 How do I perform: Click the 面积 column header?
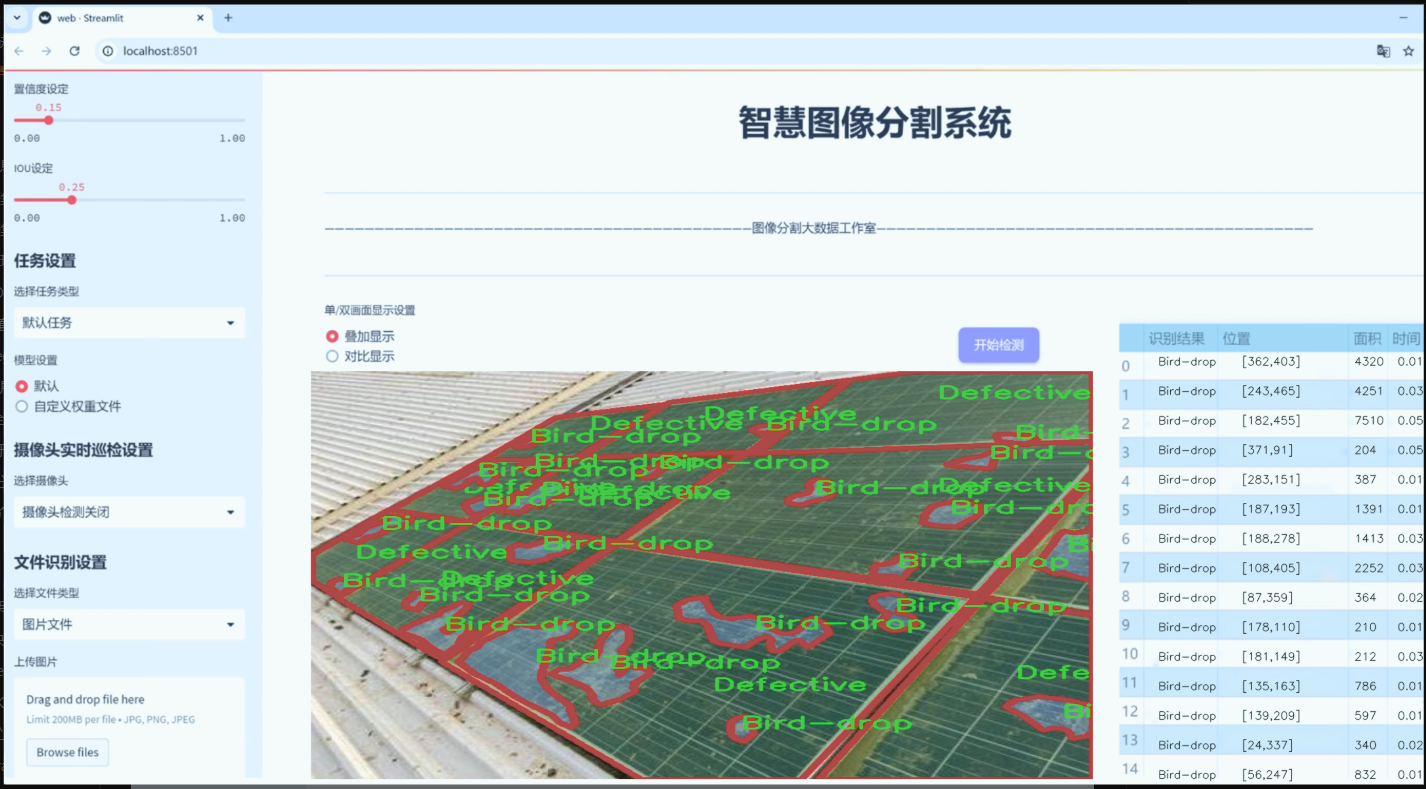tap(1368, 339)
